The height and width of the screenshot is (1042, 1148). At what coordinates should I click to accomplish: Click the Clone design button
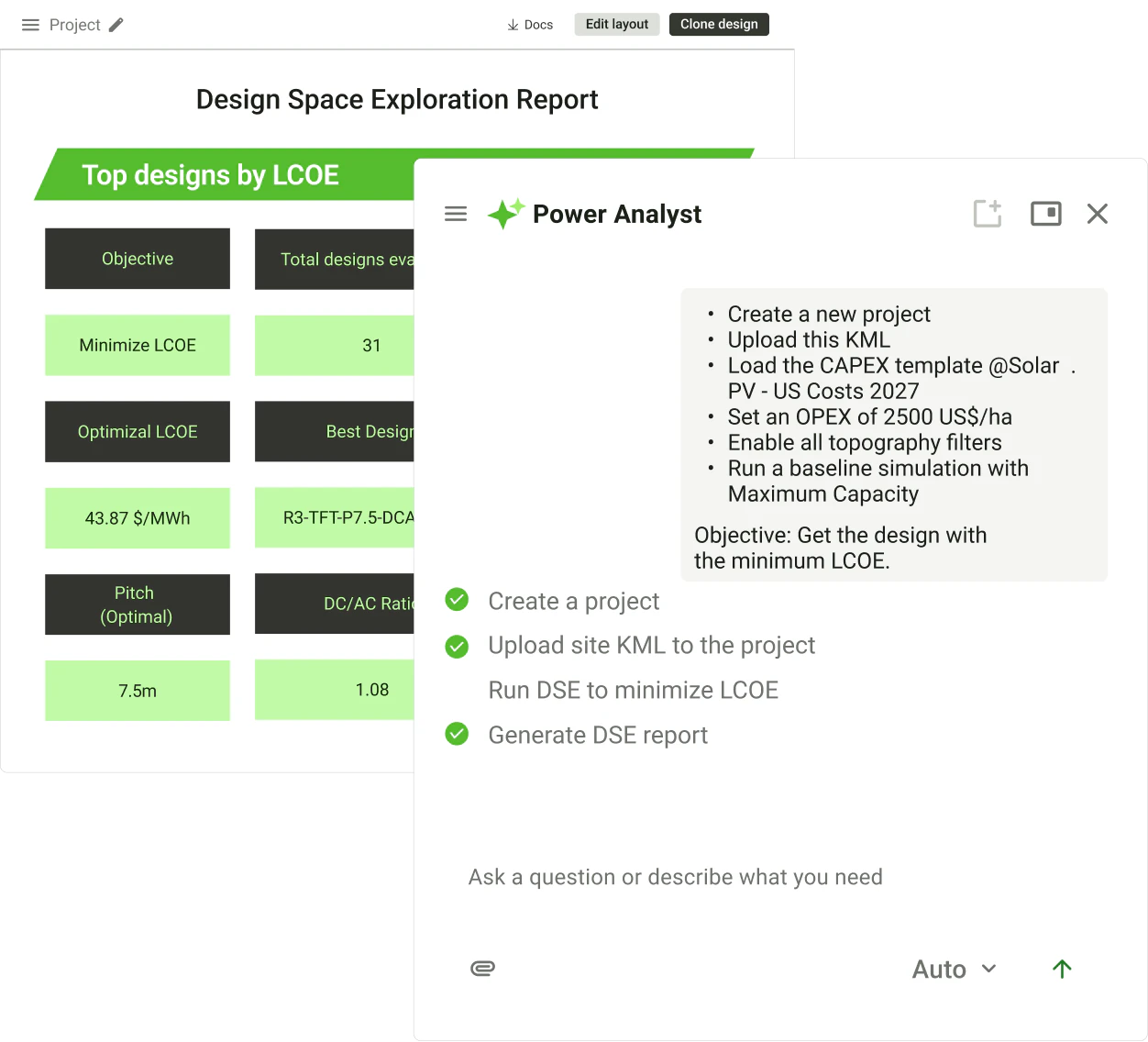point(719,24)
